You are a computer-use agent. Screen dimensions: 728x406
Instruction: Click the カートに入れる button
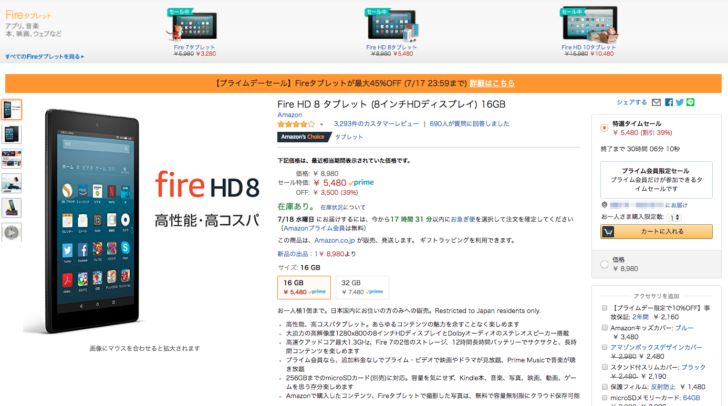(x=656, y=231)
